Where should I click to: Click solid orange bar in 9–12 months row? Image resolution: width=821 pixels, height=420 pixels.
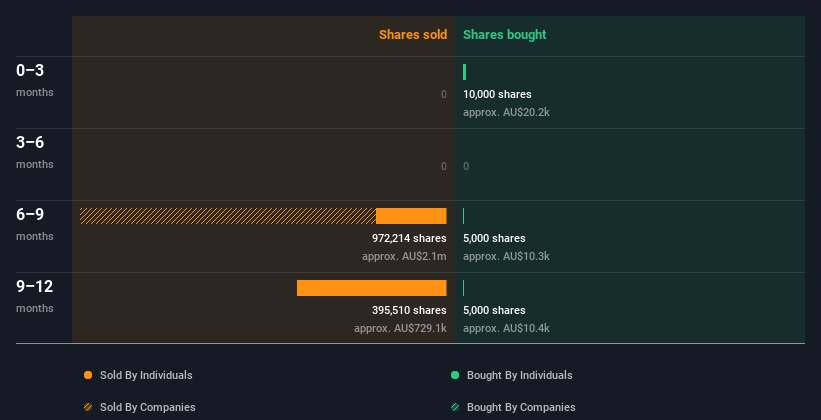372,288
